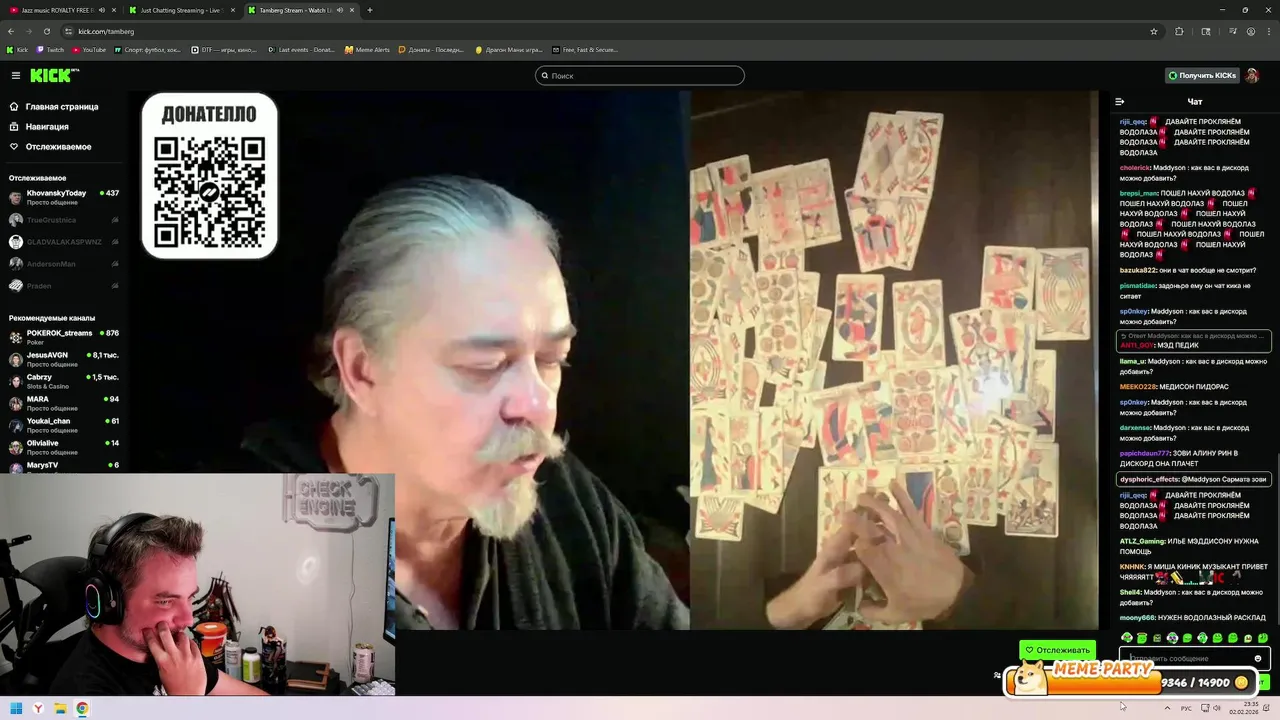Open GLADVALAKASPWNZ followed channel
This screenshot has width=1280, height=720.
[x=64, y=241]
